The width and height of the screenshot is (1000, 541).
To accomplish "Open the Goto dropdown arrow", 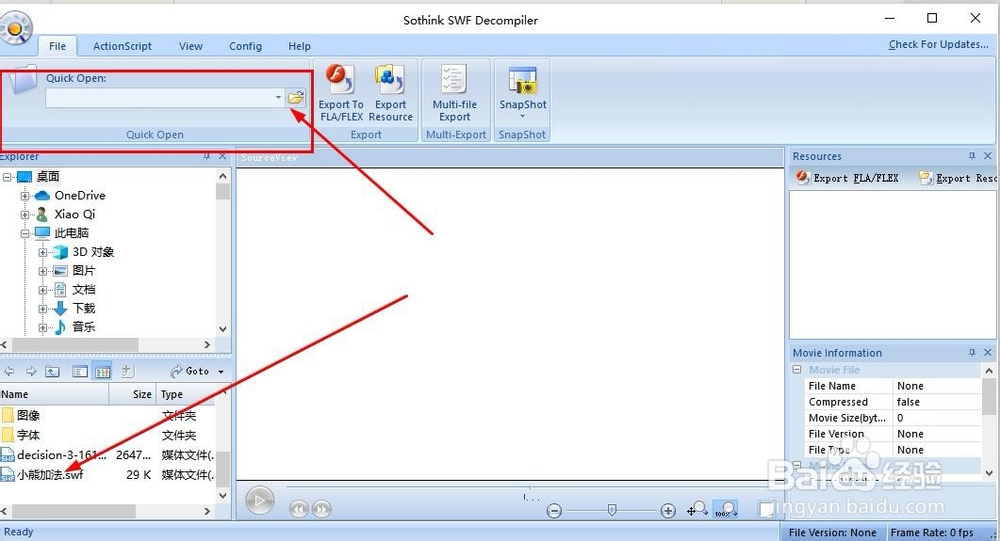I will click(x=221, y=371).
